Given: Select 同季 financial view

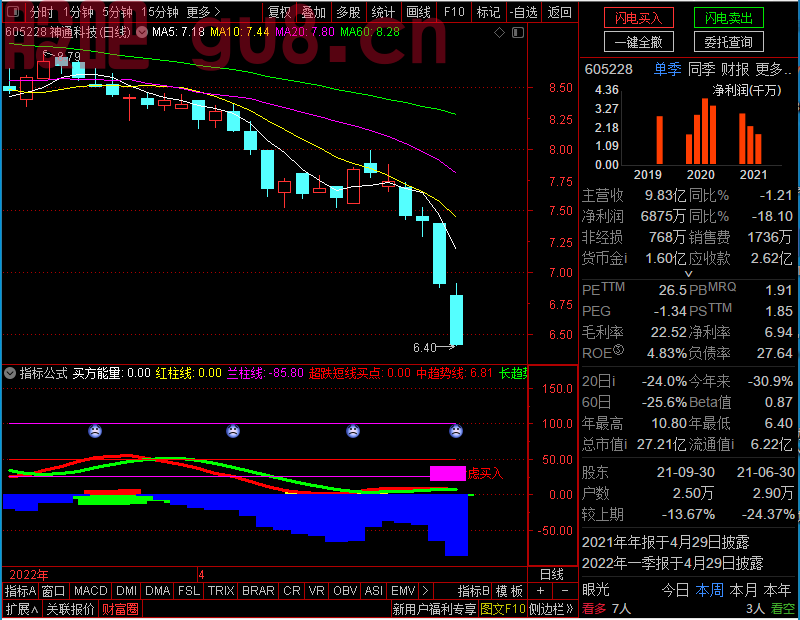Looking at the screenshot, I should 702,69.
